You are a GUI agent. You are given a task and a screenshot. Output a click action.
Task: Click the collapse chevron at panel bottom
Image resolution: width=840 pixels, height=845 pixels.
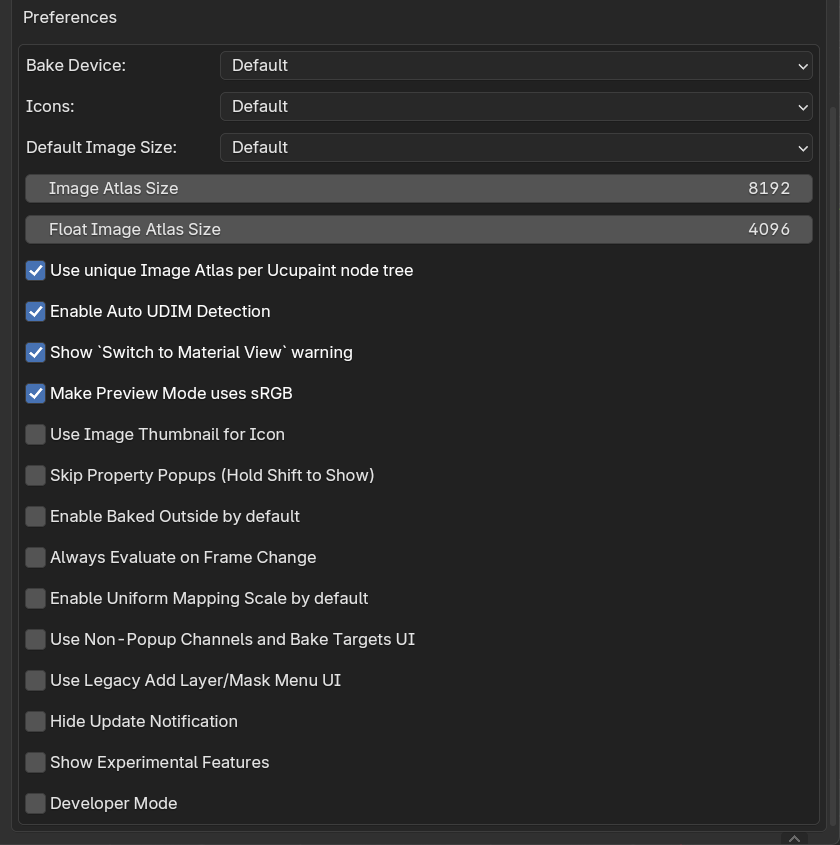click(x=794, y=839)
